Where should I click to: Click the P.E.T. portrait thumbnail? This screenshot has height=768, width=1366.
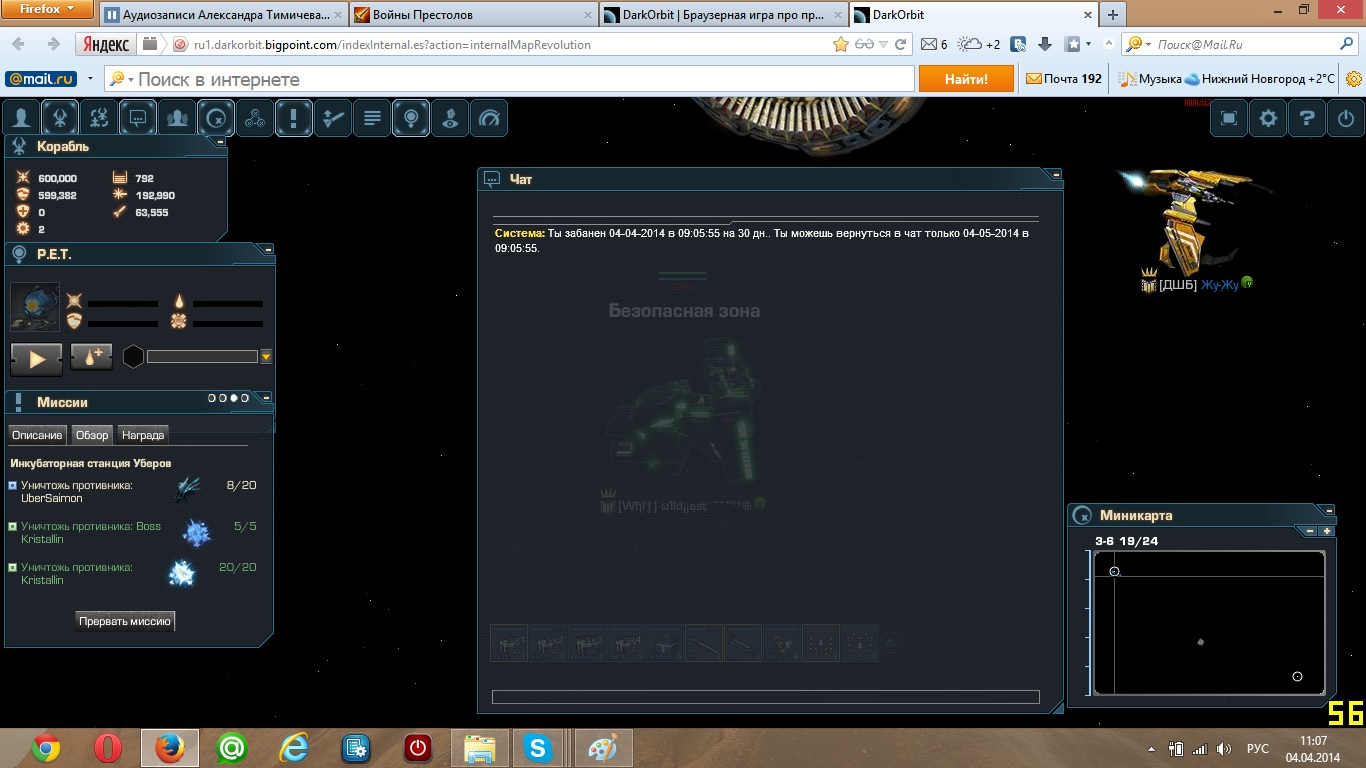click(35, 306)
